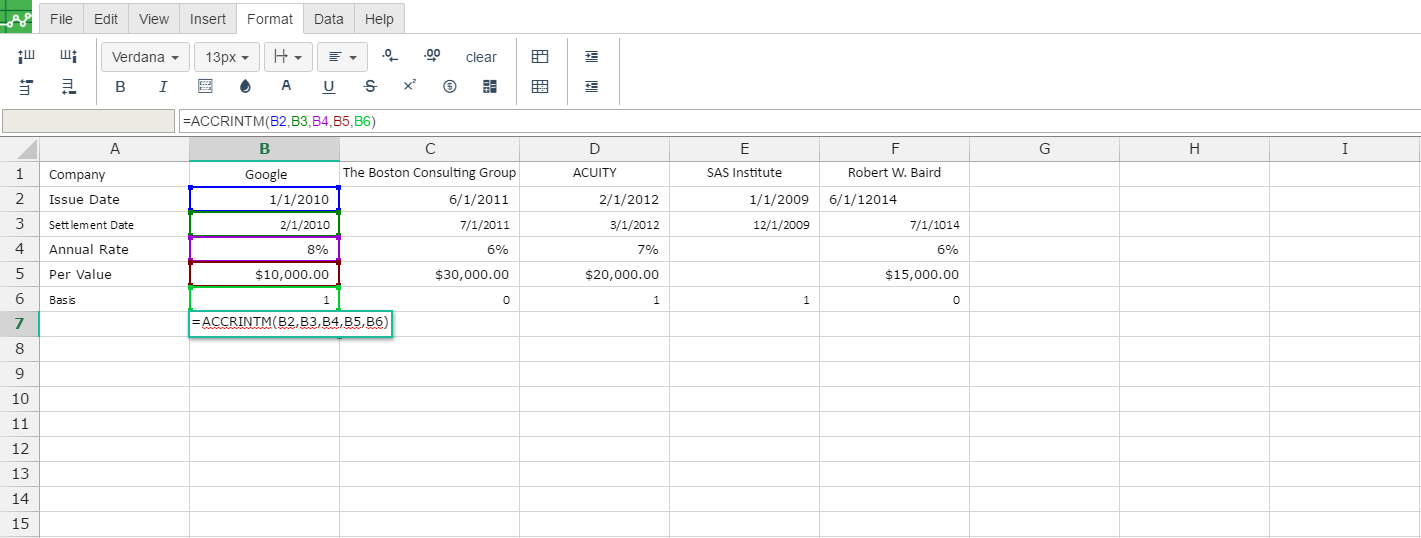Click the lower table grid icon

540,87
